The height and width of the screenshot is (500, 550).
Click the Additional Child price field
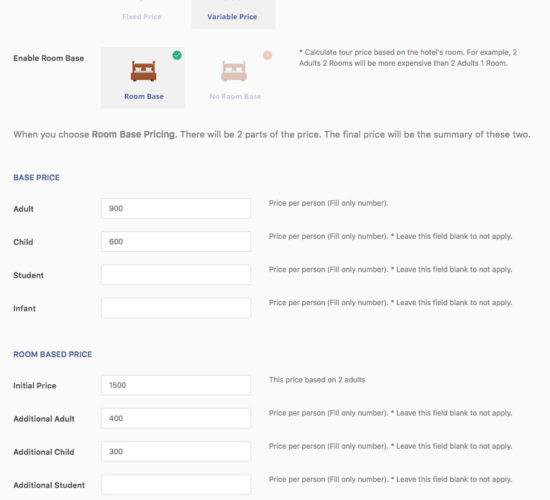176,452
